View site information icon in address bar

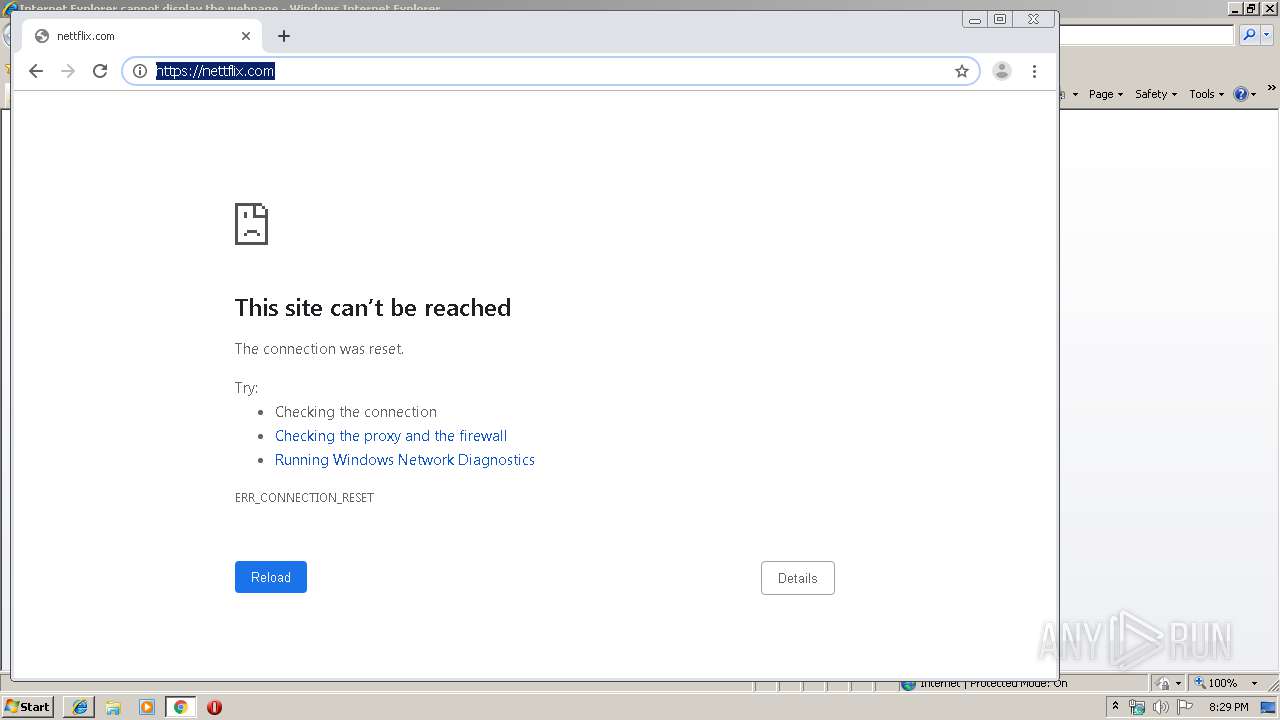pyautogui.click(x=140, y=71)
